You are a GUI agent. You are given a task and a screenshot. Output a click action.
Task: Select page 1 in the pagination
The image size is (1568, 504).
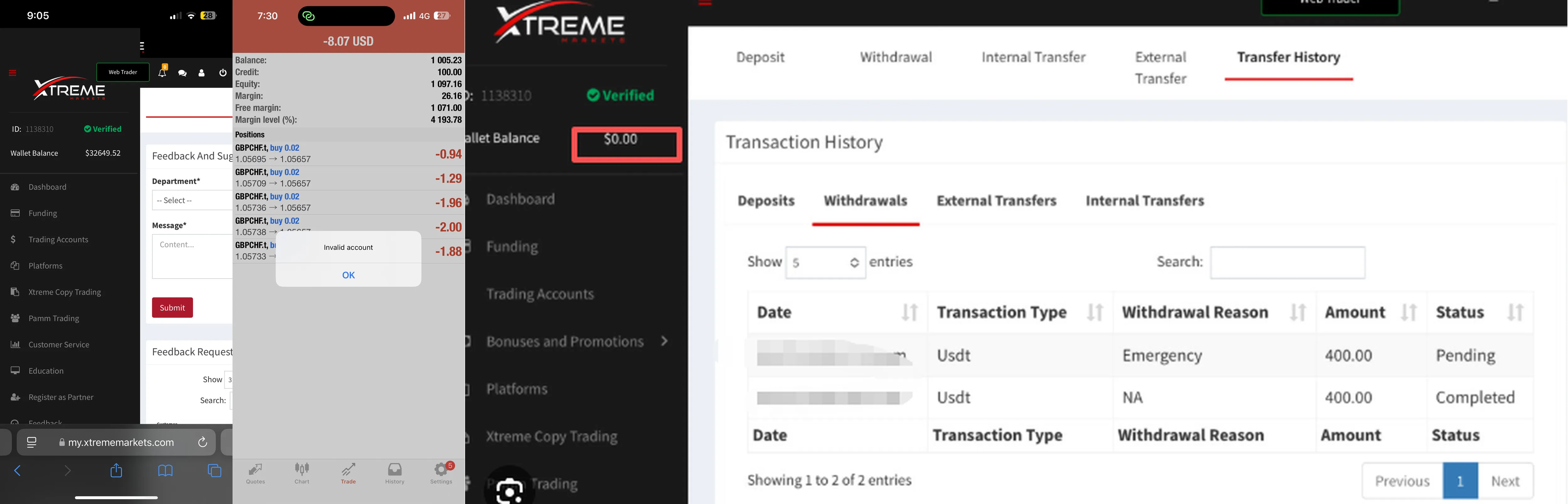coord(1460,481)
